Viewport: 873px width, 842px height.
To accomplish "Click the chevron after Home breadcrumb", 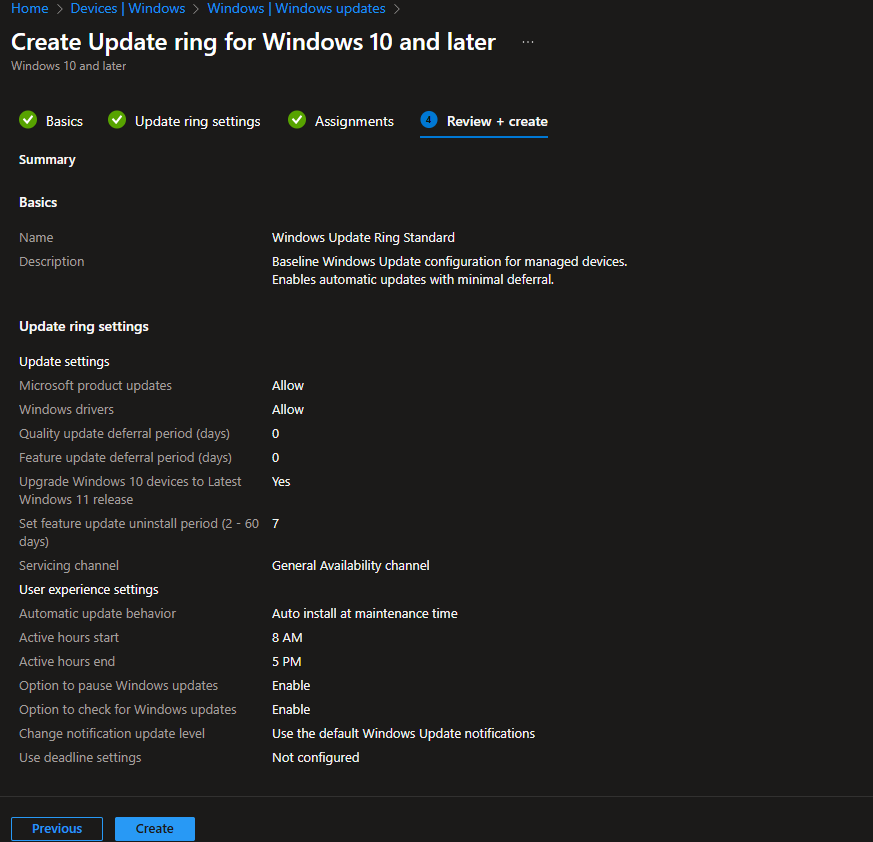I will (x=60, y=9).
